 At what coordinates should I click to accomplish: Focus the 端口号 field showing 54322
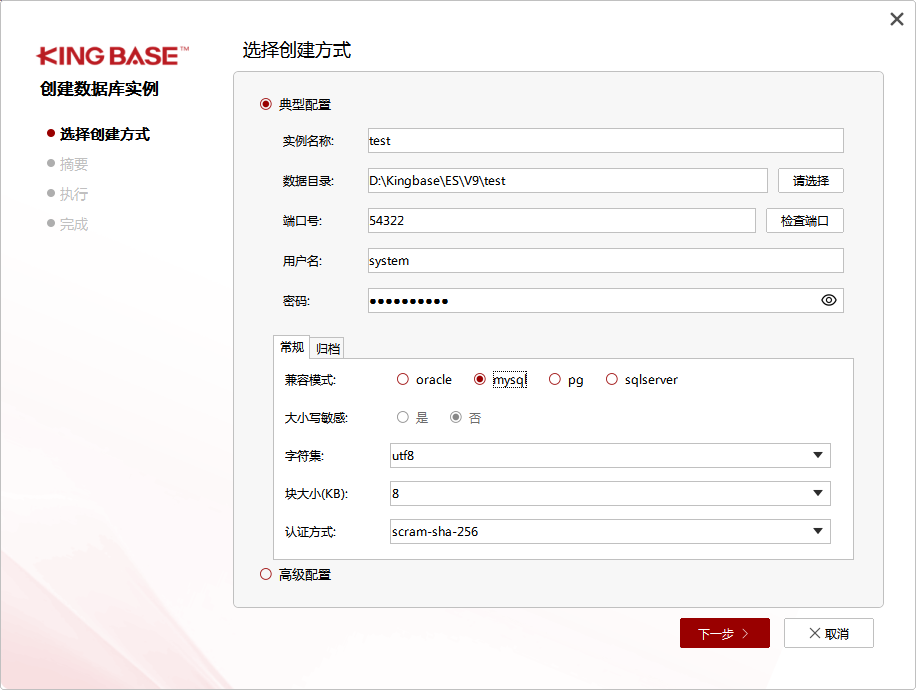[561, 221]
